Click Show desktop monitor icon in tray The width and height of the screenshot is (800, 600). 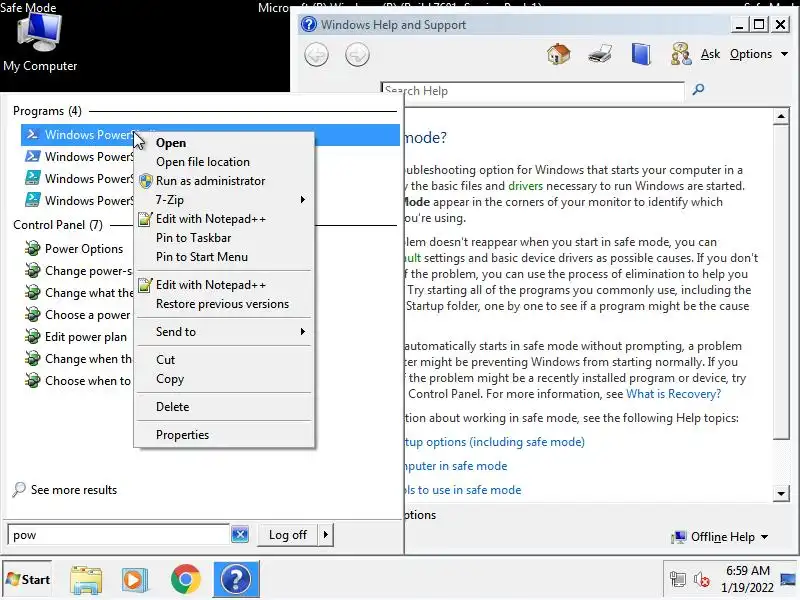point(788,580)
